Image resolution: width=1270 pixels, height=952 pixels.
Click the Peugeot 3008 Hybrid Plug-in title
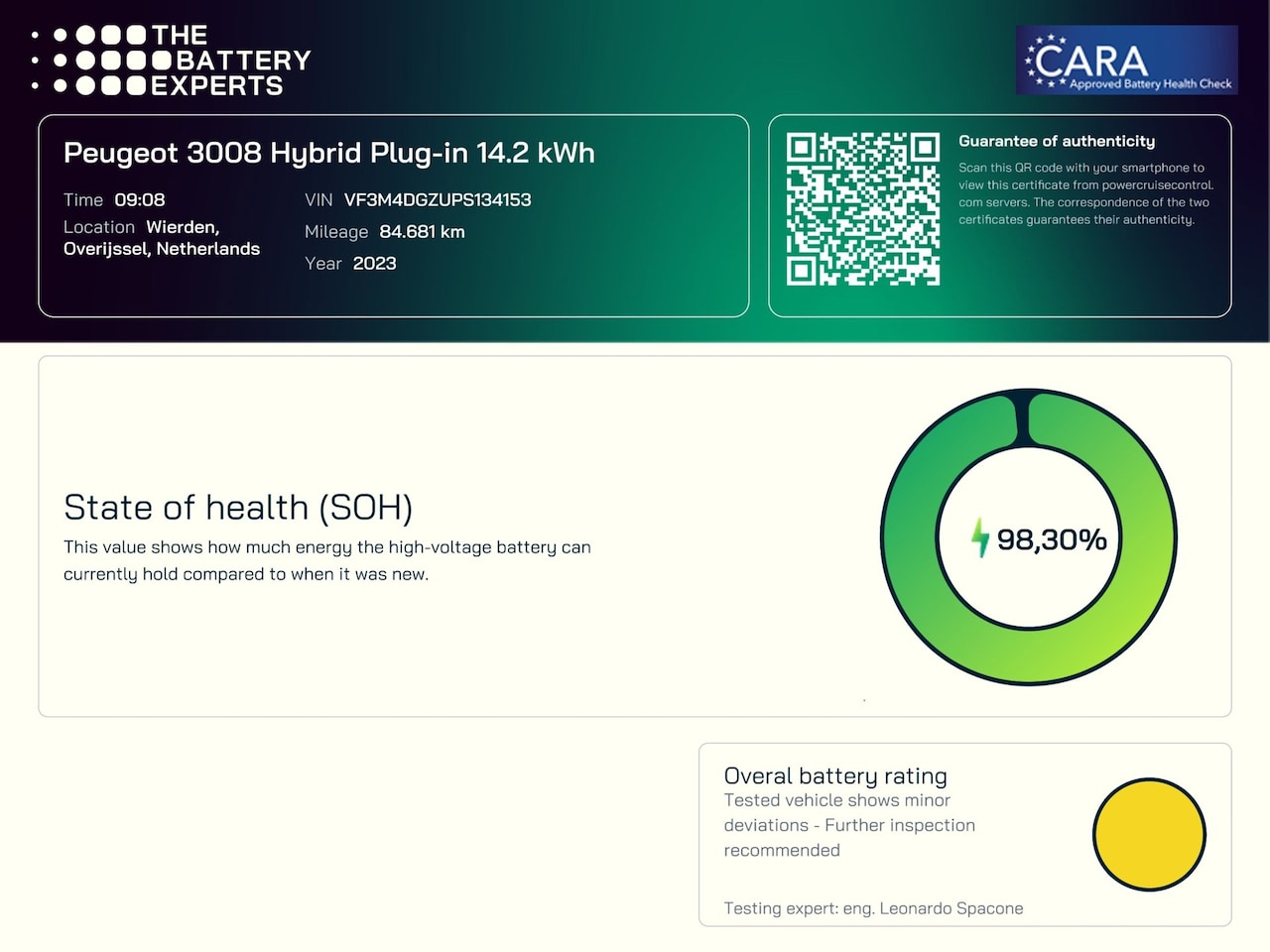[329, 153]
